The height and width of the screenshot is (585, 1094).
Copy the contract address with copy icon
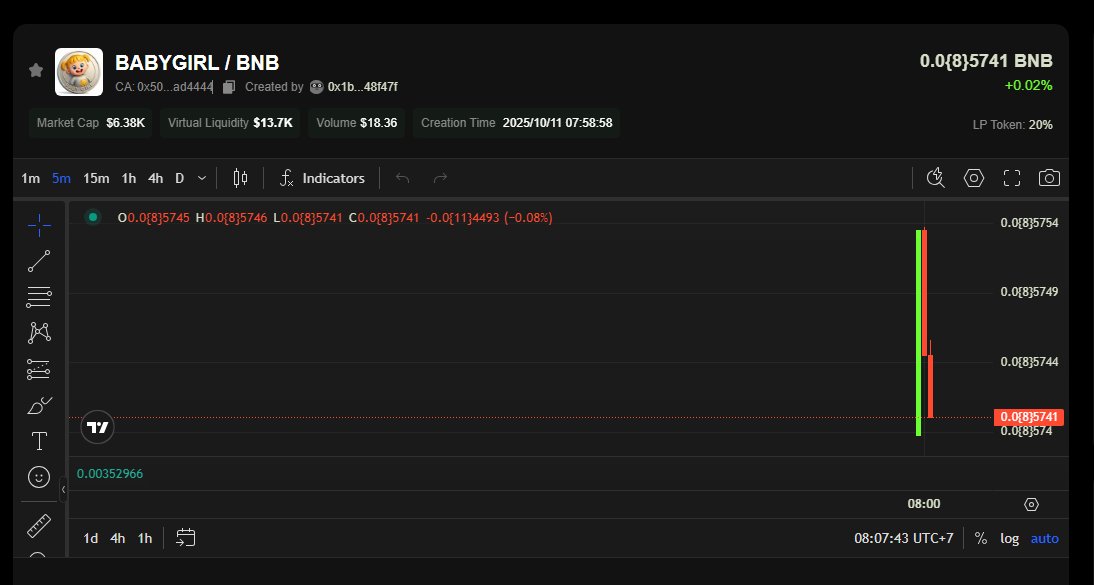coord(228,87)
